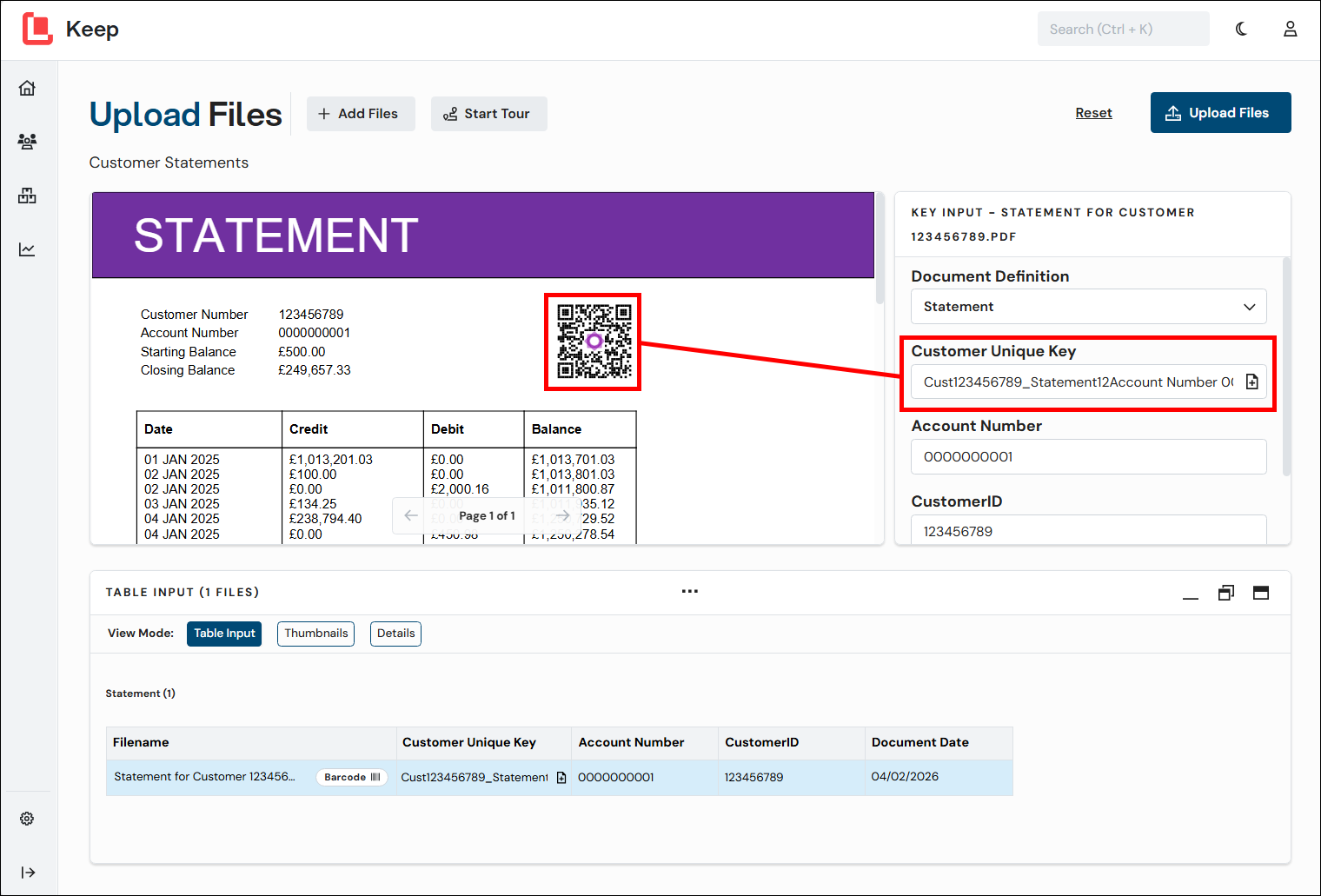
Task: Go to next page arrow
Action: point(563,515)
